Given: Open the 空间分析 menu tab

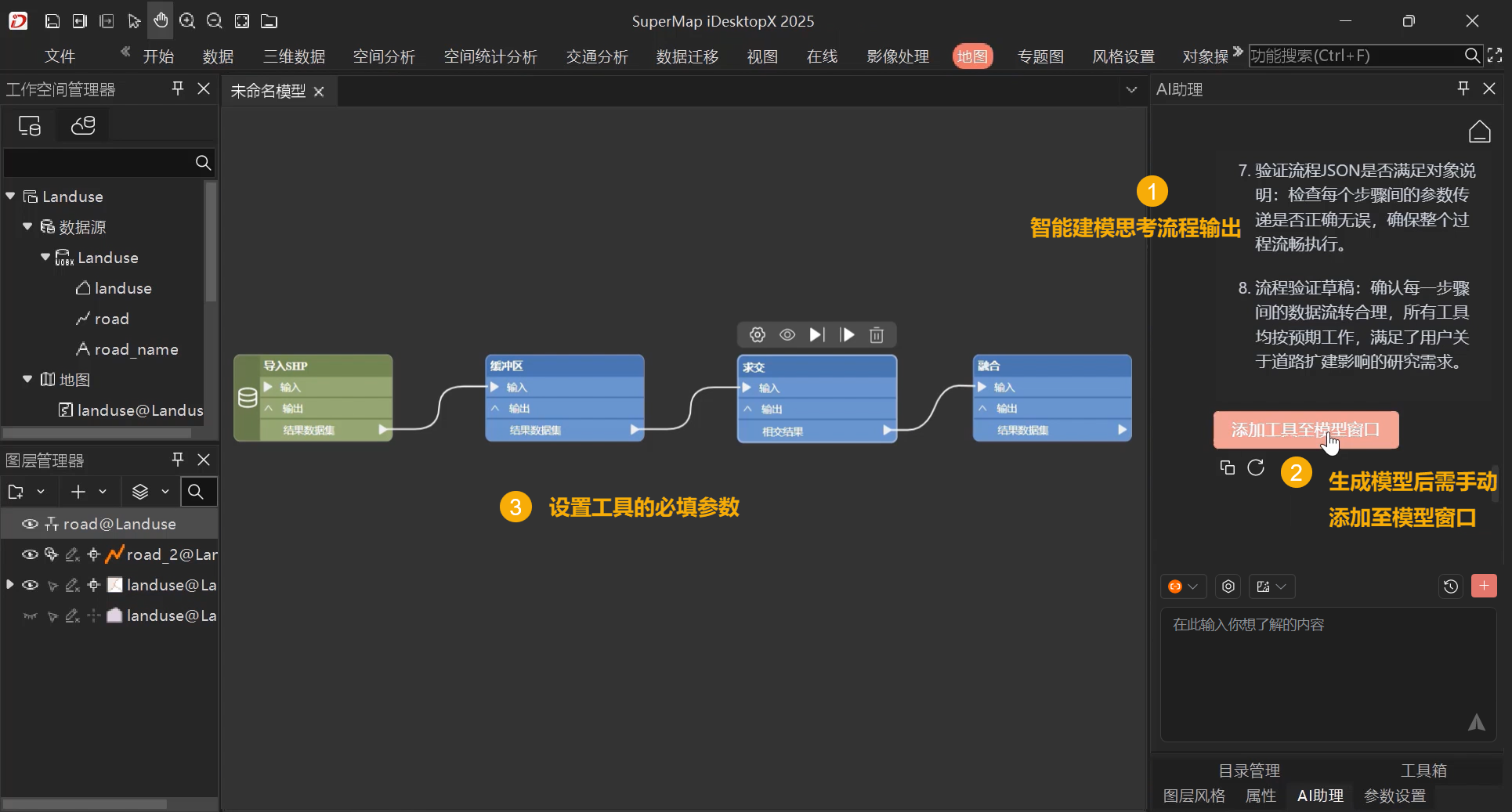Looking at the screenshot, I should click(383, 56).
